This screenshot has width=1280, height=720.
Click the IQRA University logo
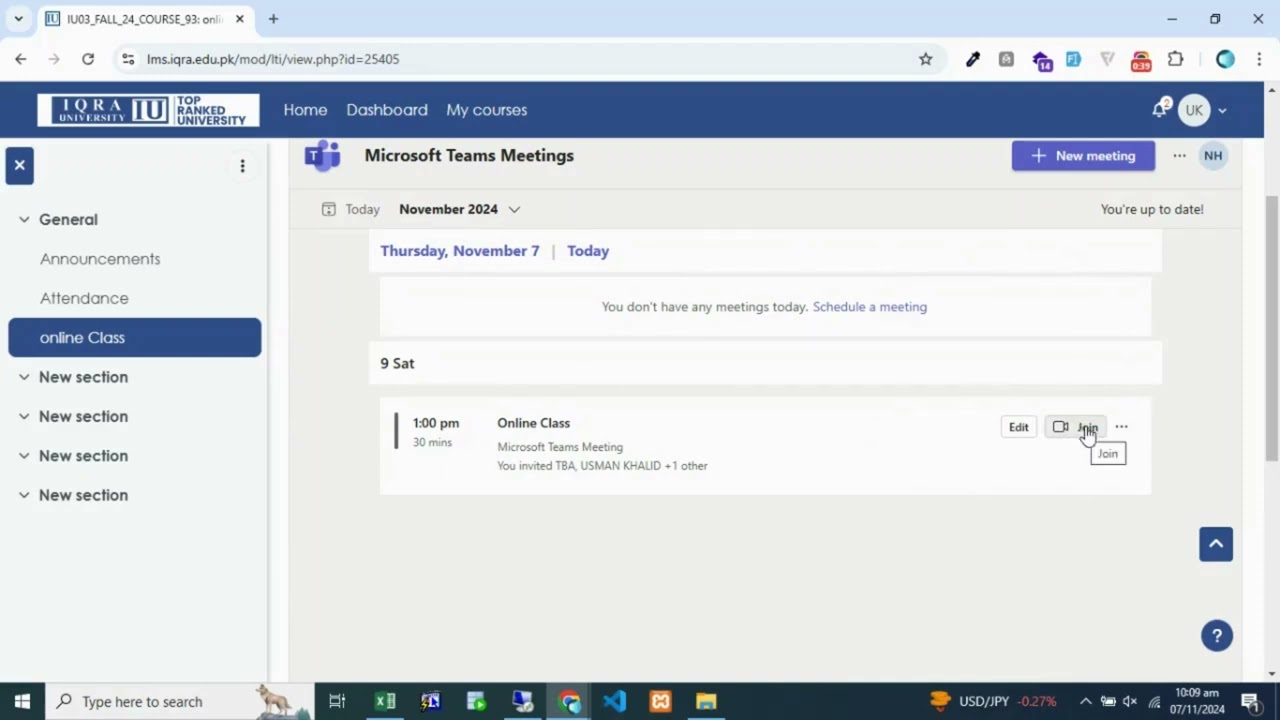tap(148, 110)
